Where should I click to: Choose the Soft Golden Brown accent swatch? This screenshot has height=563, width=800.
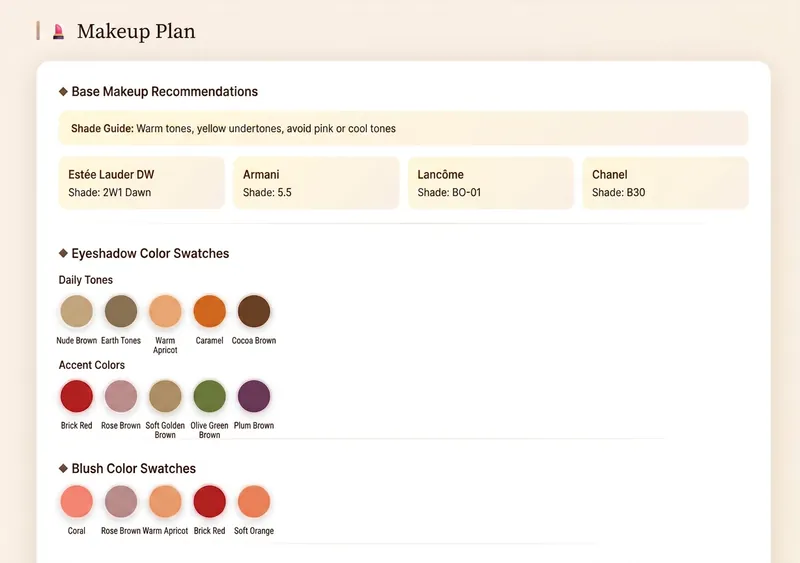(165, 396)
